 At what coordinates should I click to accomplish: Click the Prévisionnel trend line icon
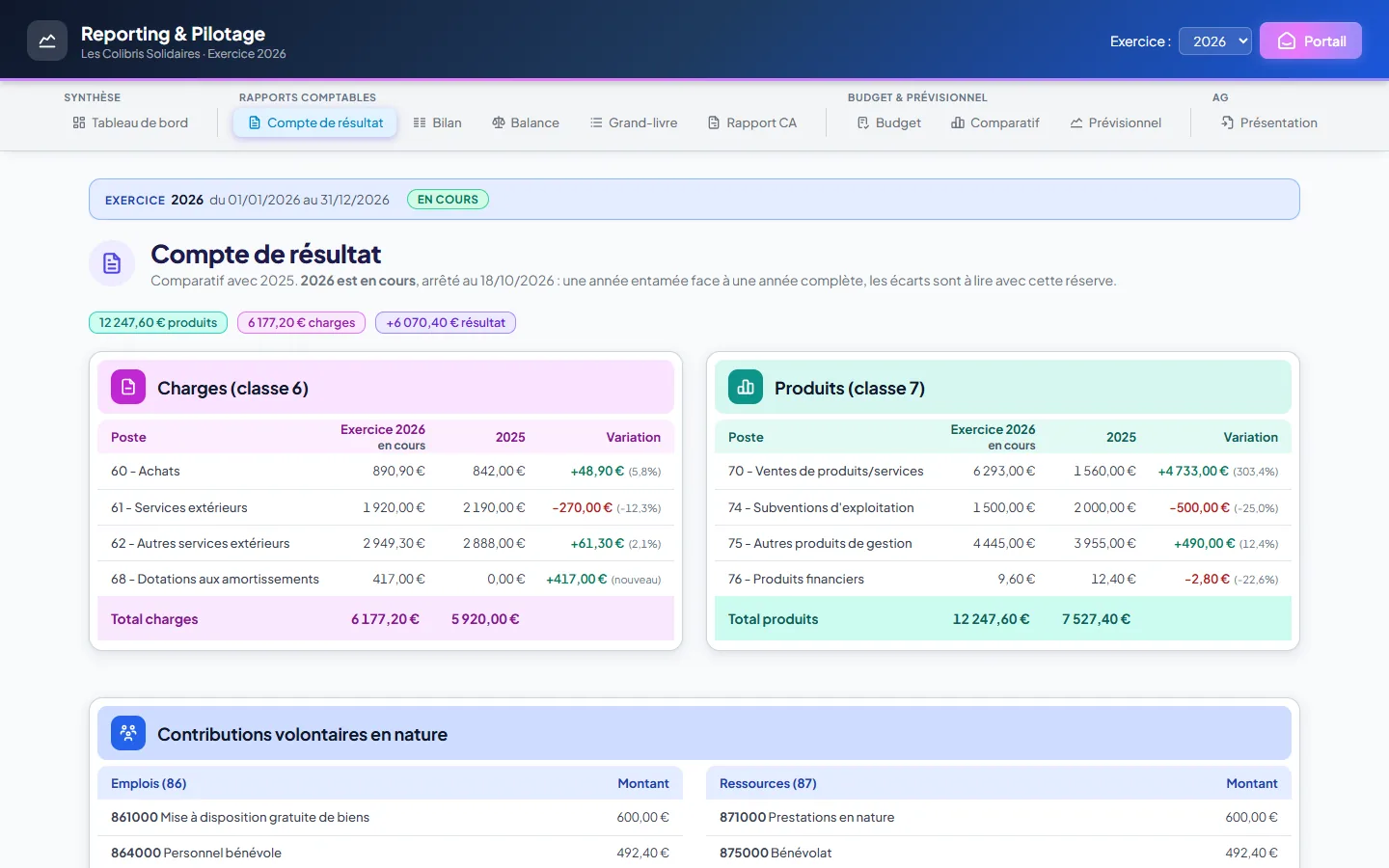click(x=1076, y=122)
